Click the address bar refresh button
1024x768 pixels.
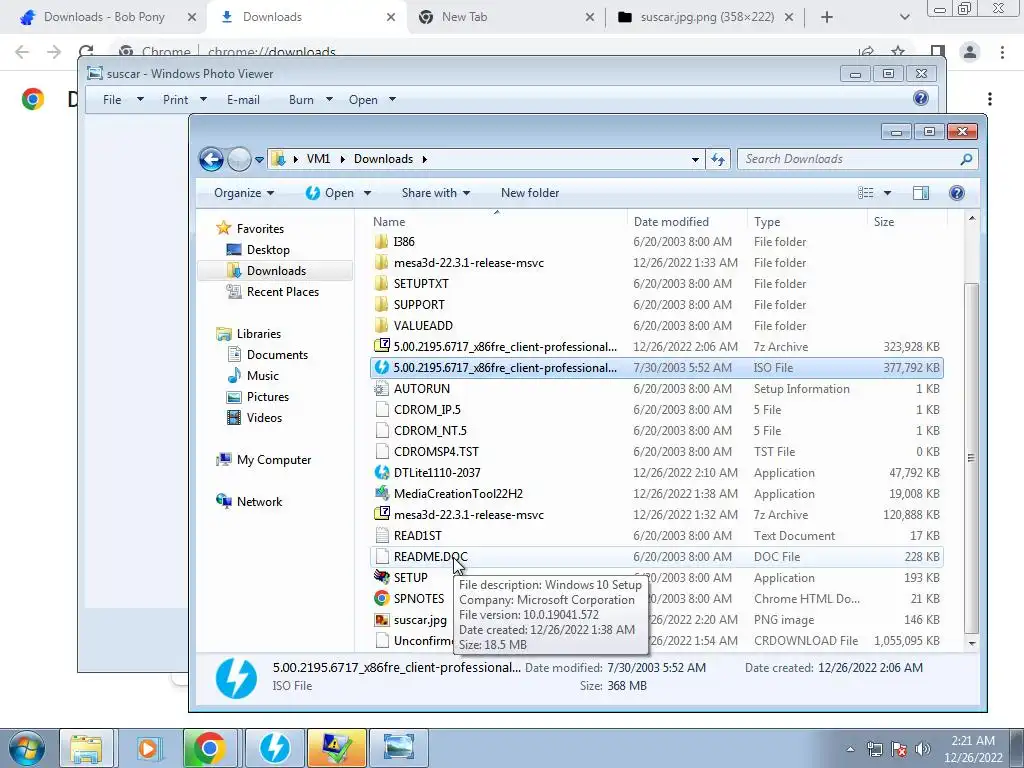click(718, 159)
